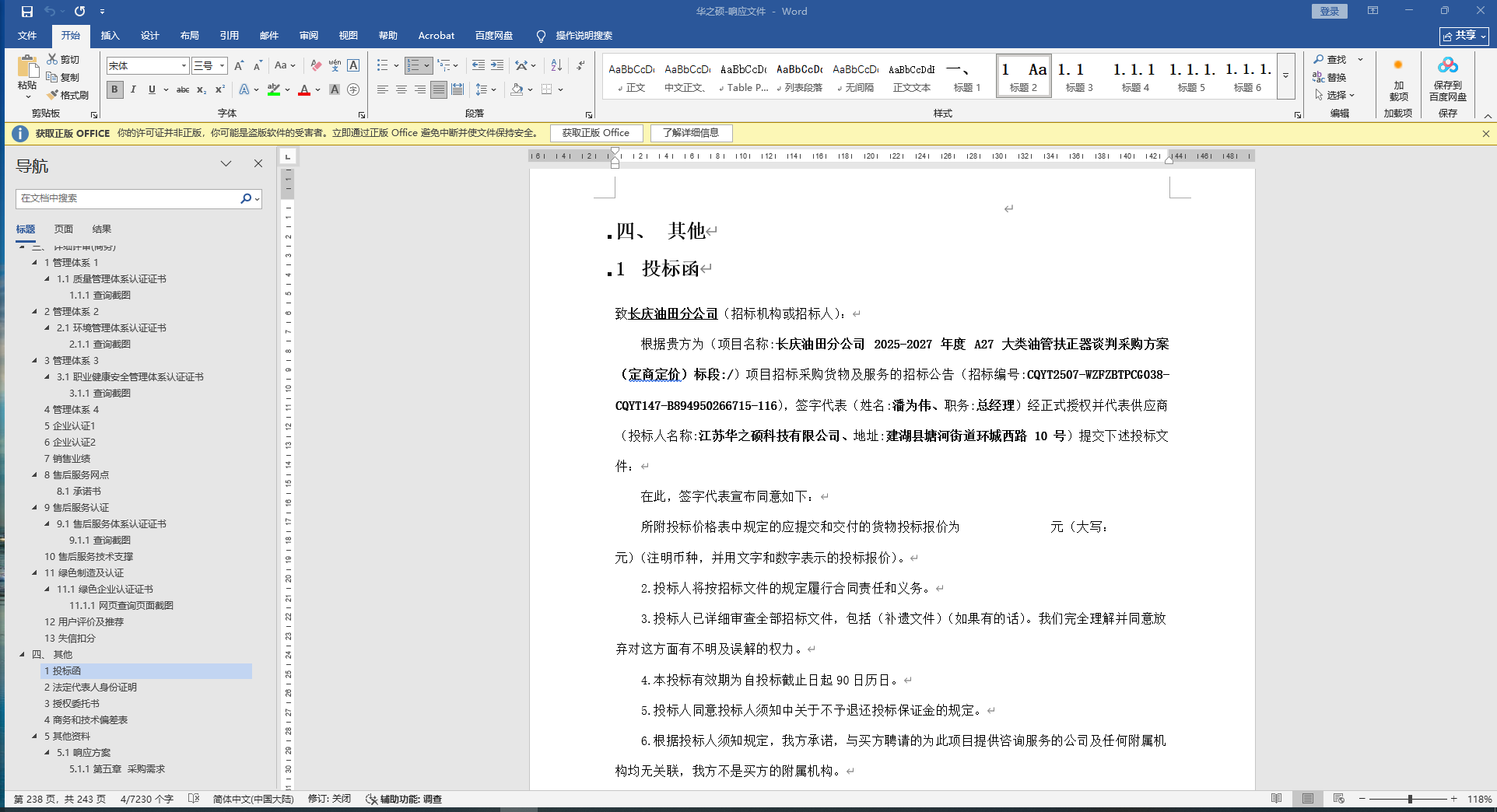
Task: Toggle justify alignment button
Action: (x=439, y=89)
